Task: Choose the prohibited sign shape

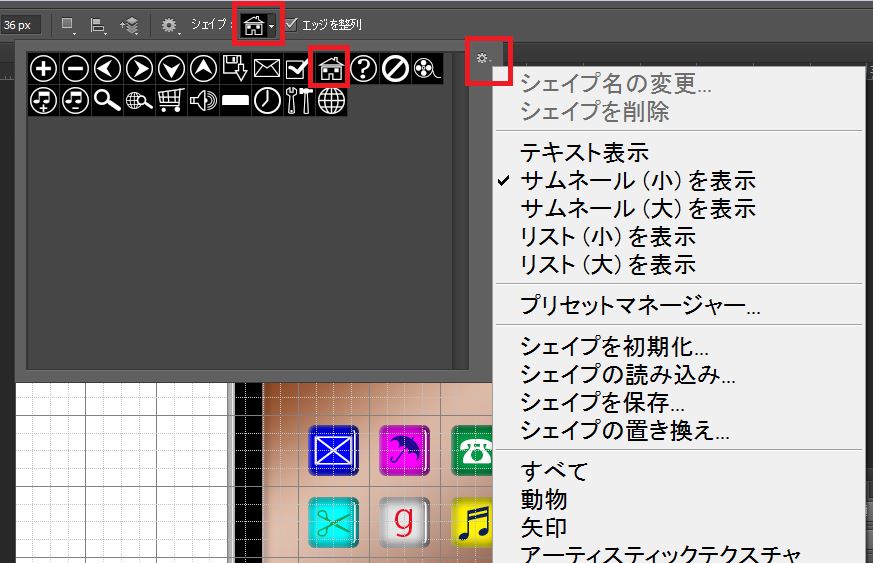Action: [395, 69]
